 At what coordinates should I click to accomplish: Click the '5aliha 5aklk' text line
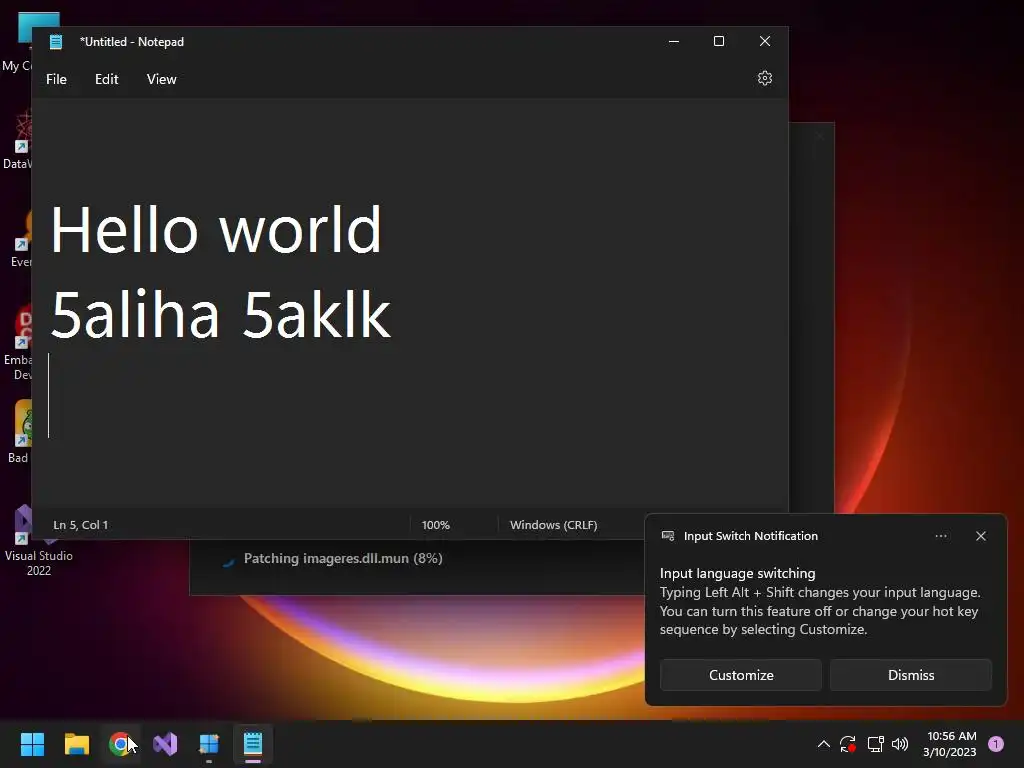pyautogui.click(x=220, y=315)
